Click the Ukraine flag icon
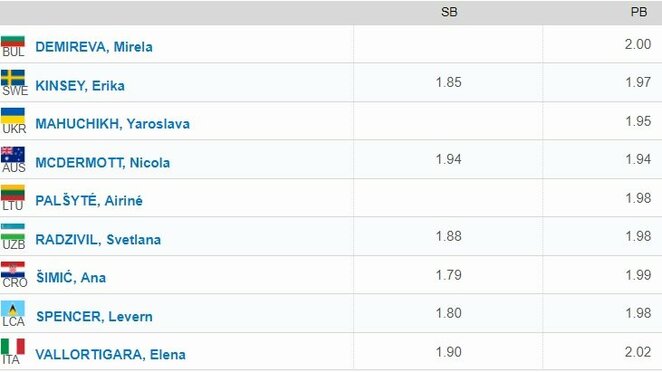This screenshot has height=372, width=662. 13,116
